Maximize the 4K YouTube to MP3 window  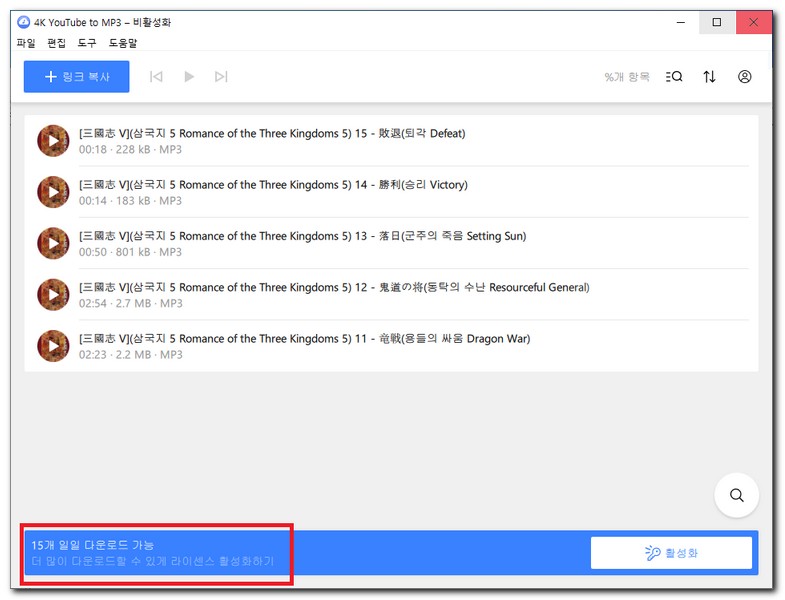click(x=717, y=22)
